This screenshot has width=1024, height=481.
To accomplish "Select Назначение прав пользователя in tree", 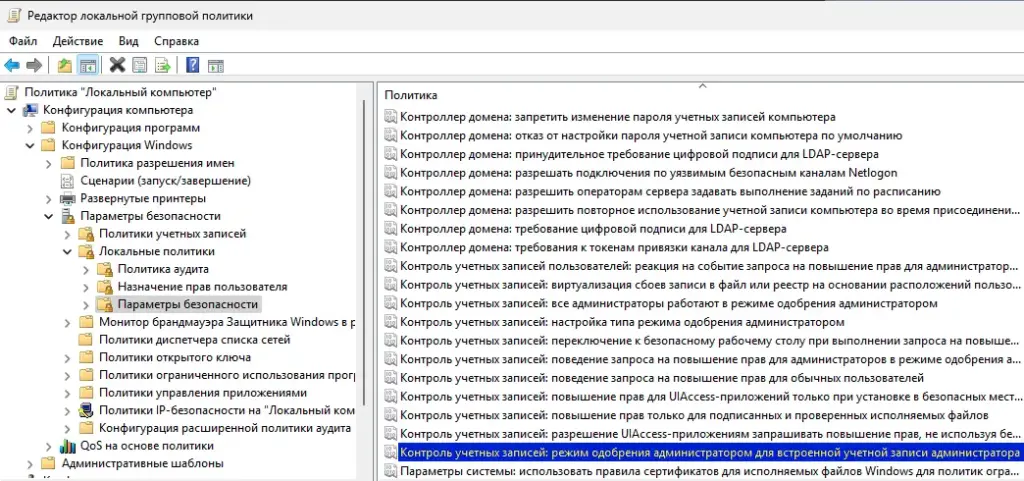I will [201, 287].
